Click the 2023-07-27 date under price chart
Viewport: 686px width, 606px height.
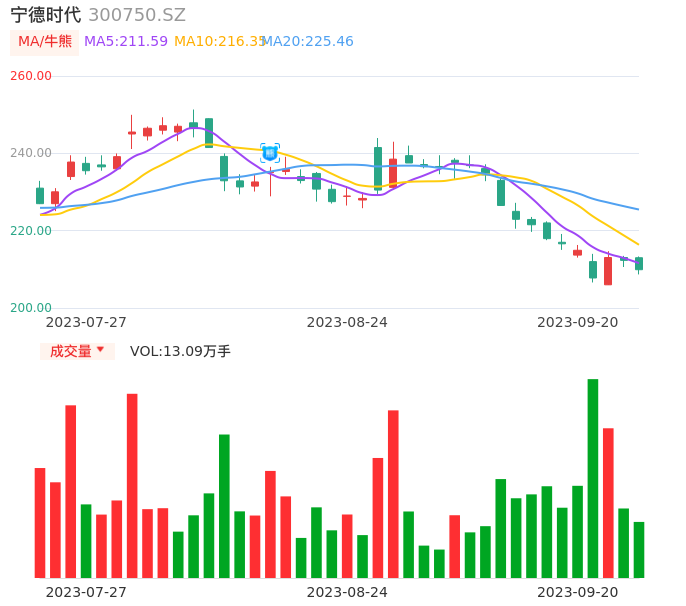tap(86, 322)
